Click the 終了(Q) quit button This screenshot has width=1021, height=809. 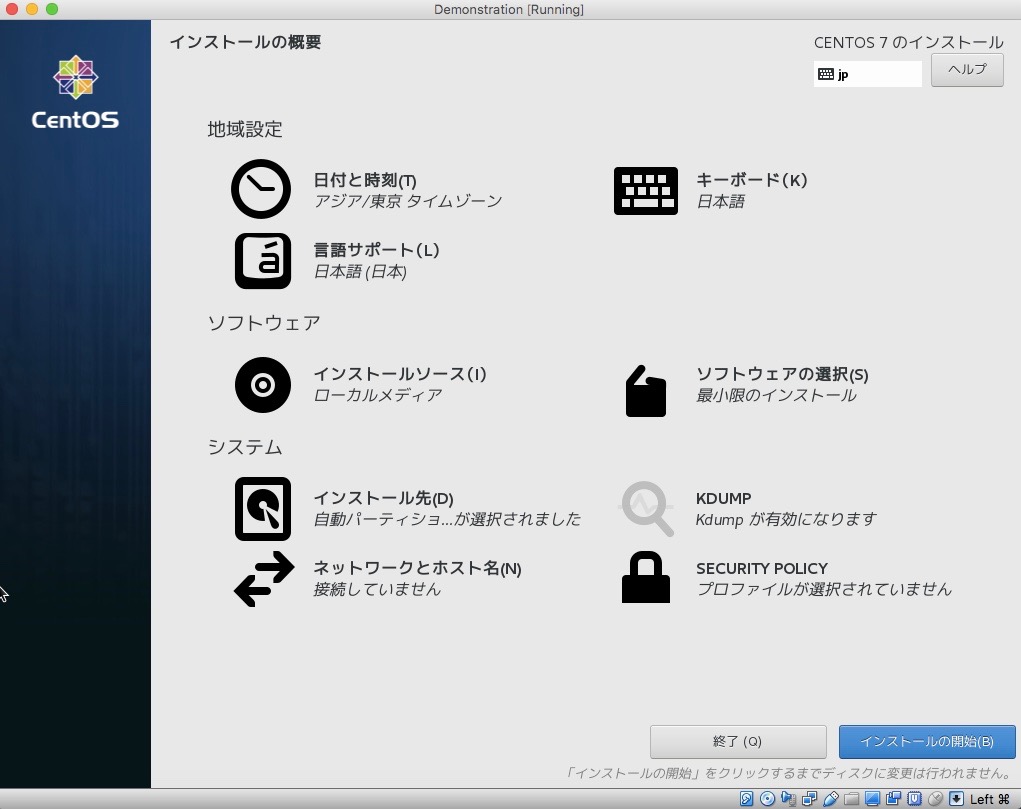click(738, 742)
